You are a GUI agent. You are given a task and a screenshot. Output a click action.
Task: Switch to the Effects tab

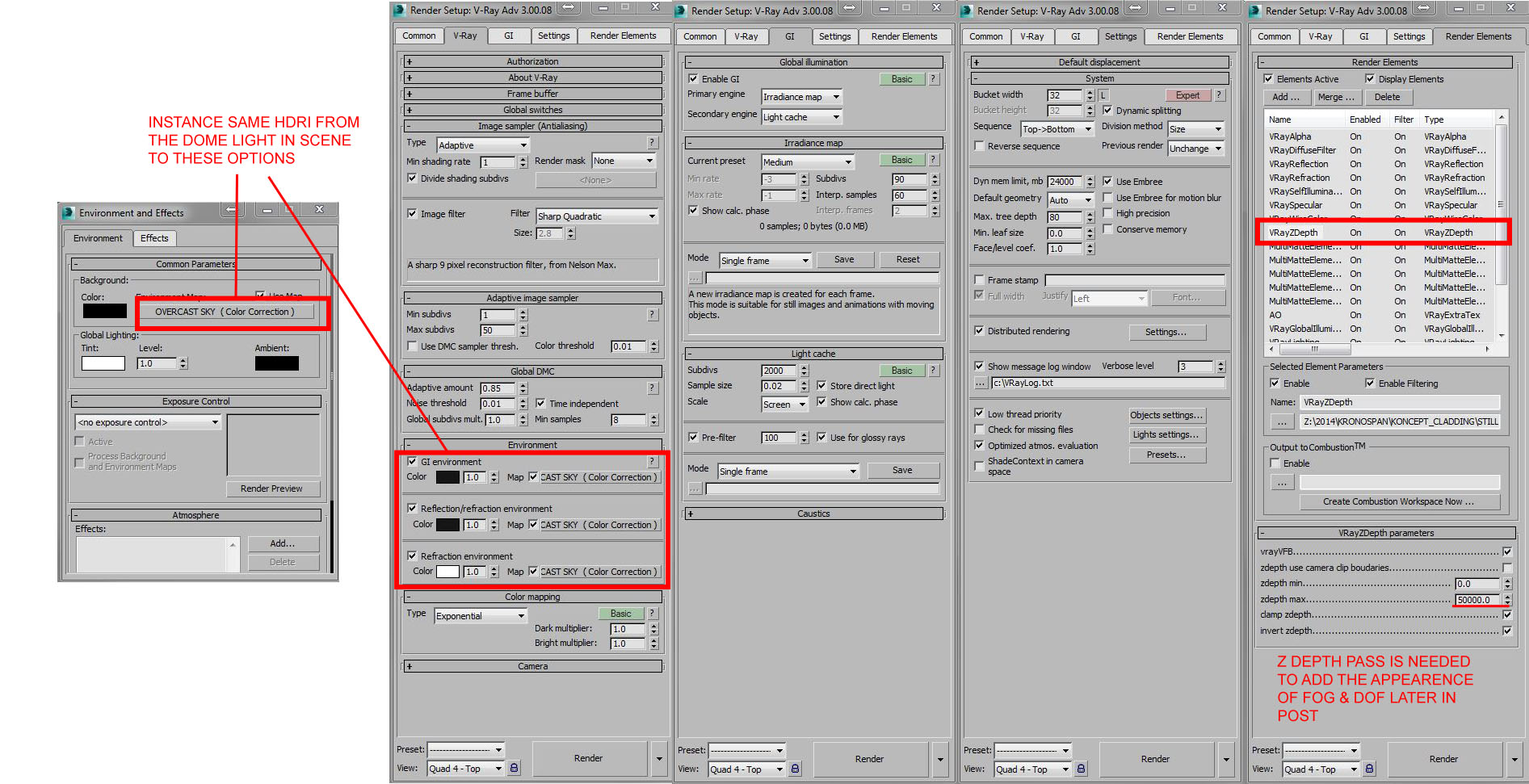click(154, 238)
